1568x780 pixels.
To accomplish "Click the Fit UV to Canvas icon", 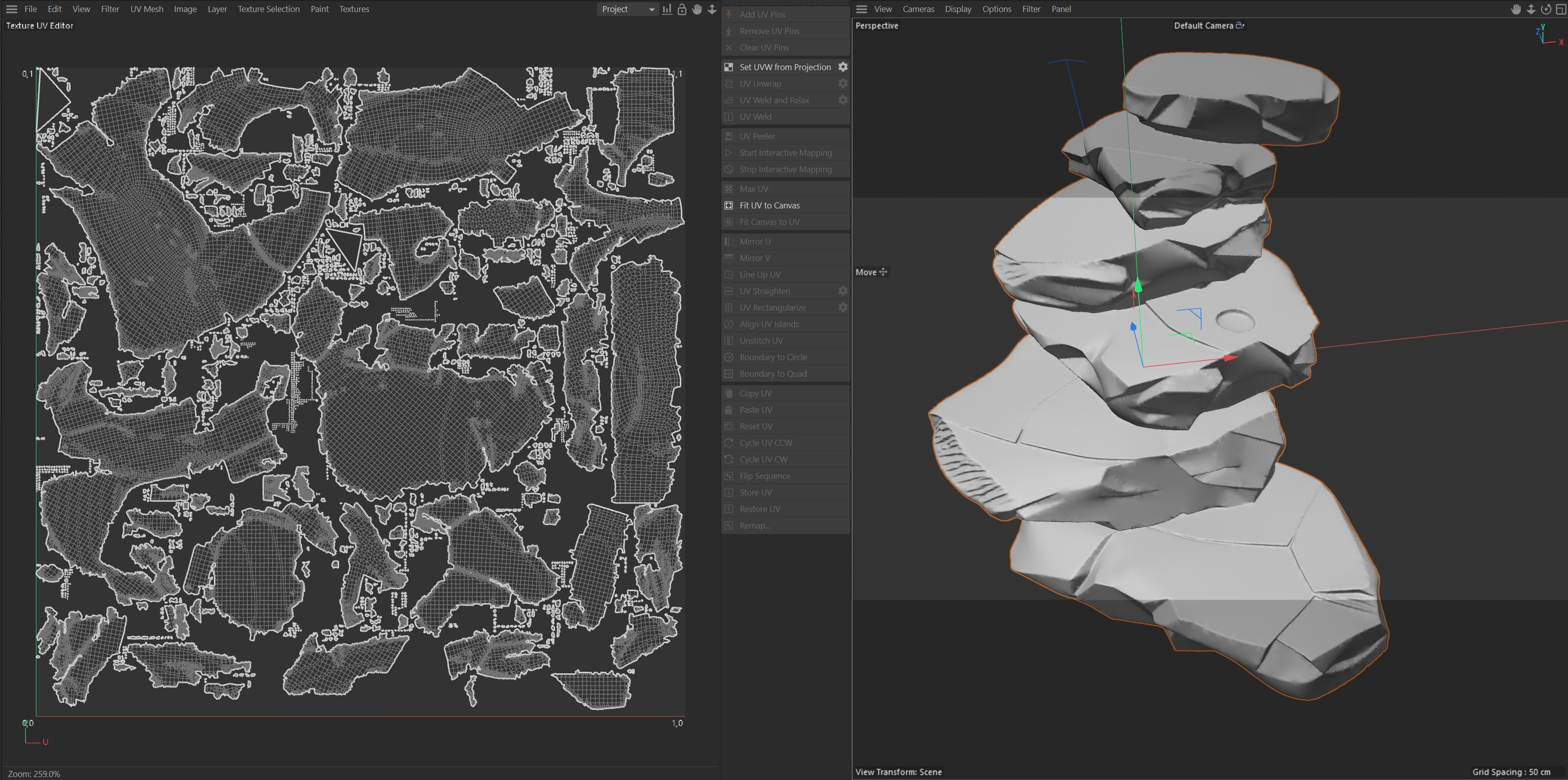I will (728, 205).
